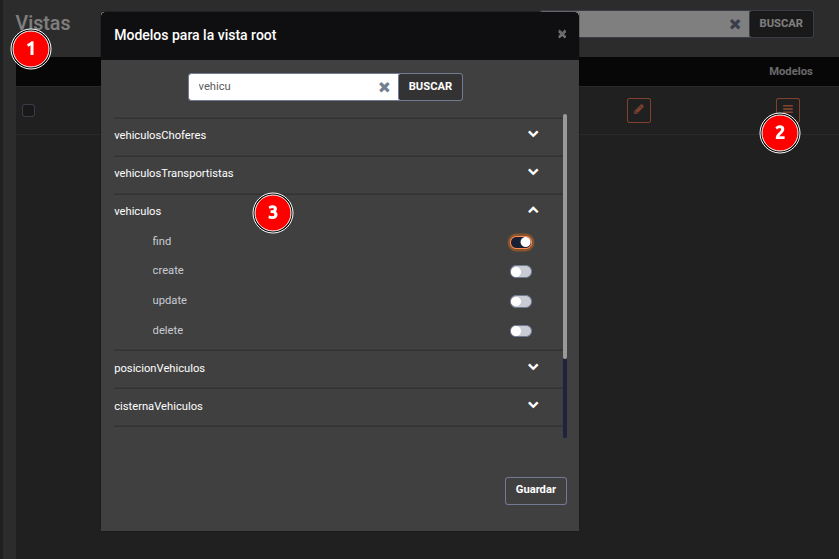Click BUSCAR button inside the modal
Screen dimensions: 839x559
(x=430, y=87)
